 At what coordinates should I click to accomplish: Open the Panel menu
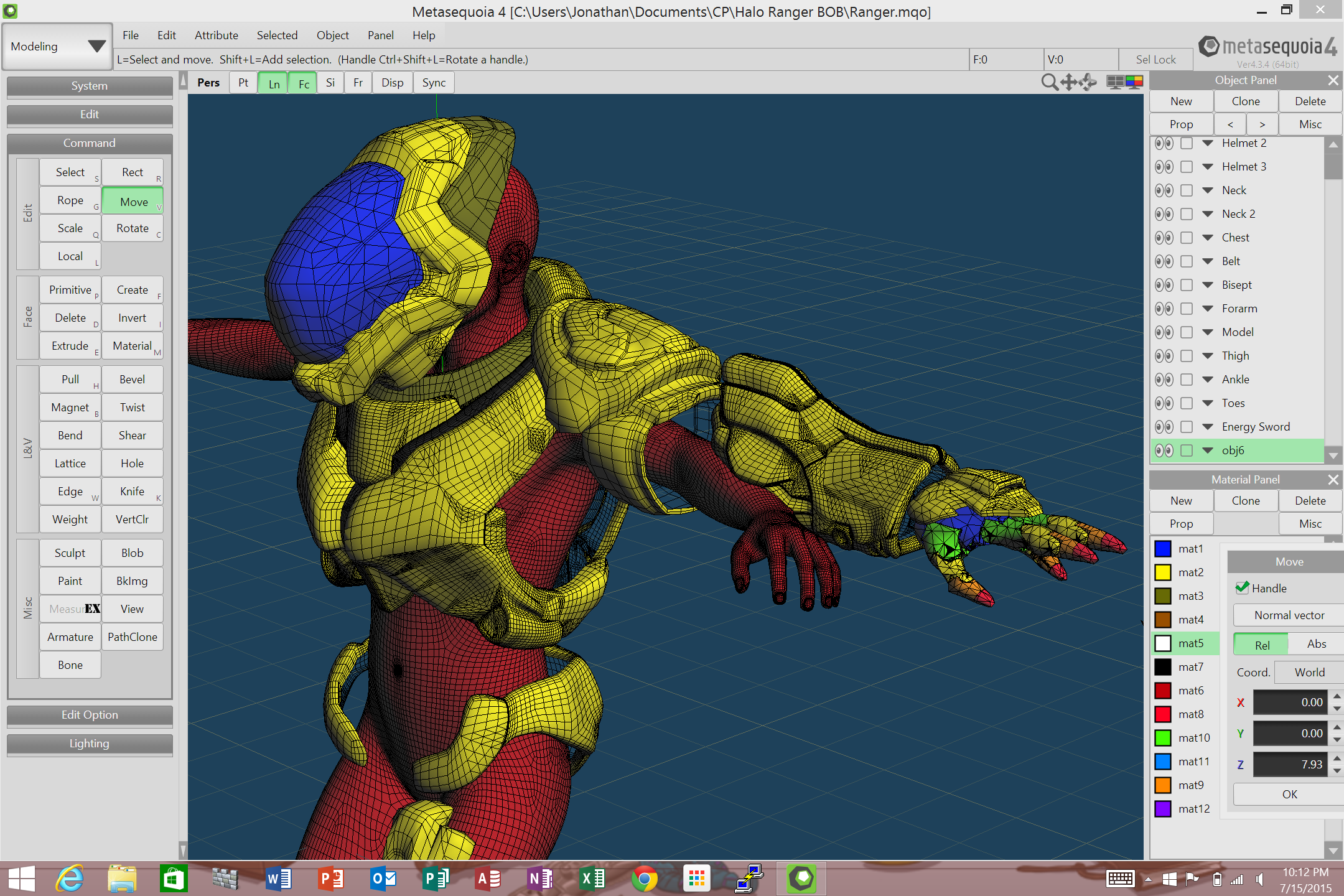pos(380,35)
